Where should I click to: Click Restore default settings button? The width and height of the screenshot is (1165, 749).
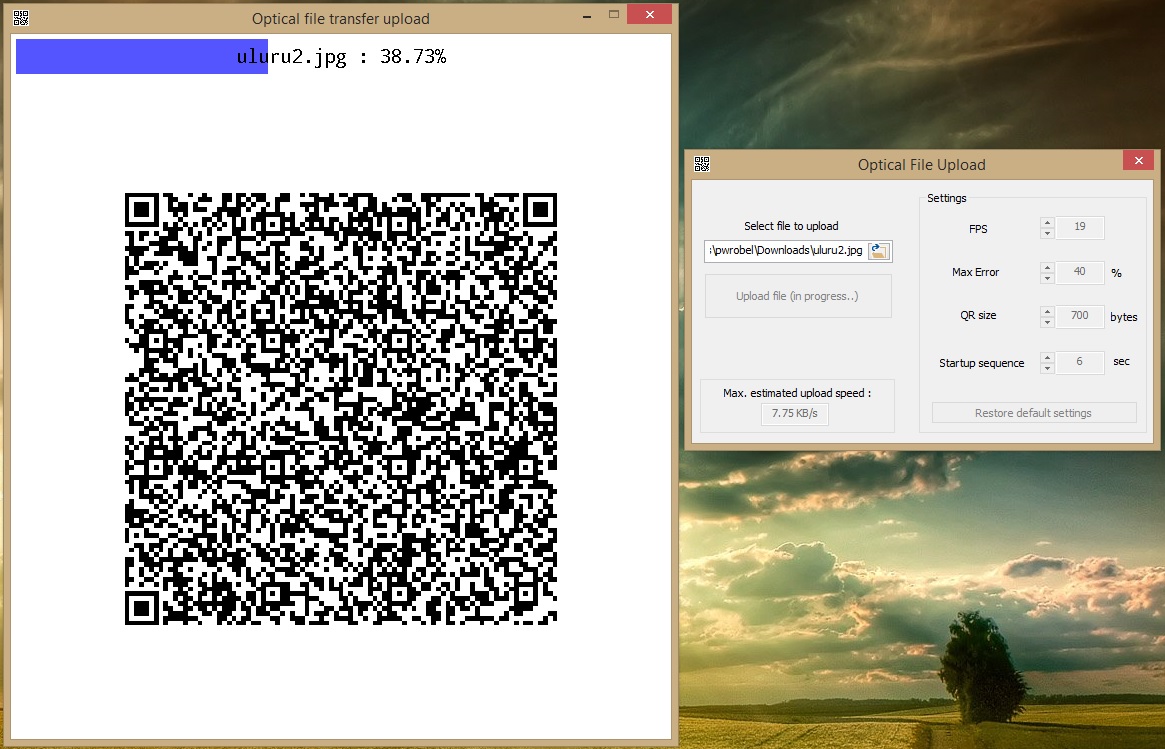[1033, 413]
